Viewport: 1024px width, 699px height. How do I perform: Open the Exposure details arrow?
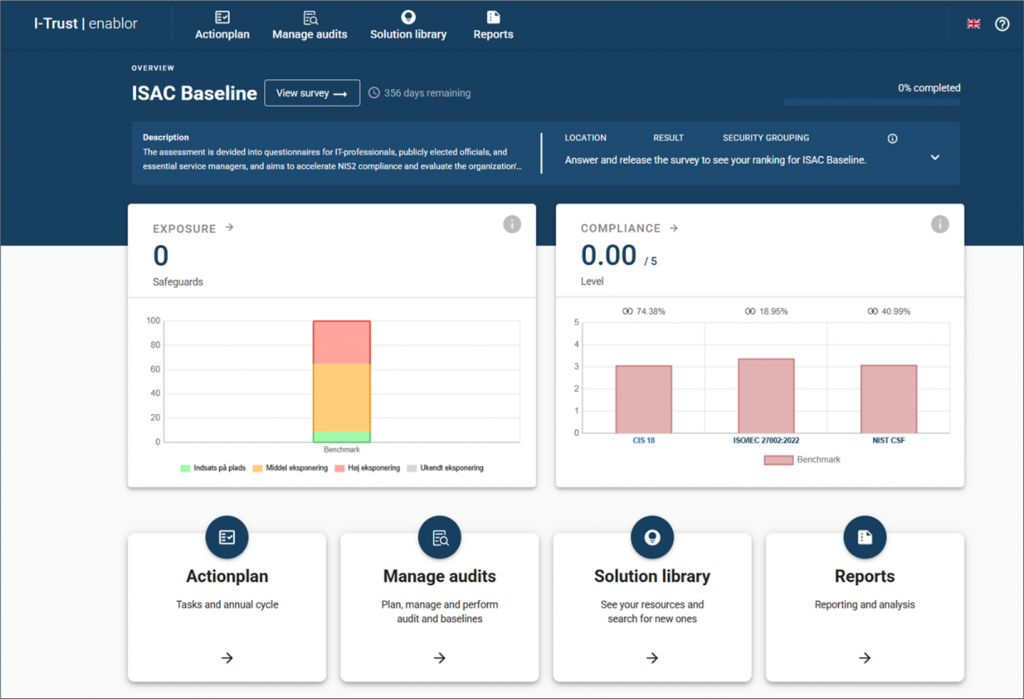click(229, 228)
